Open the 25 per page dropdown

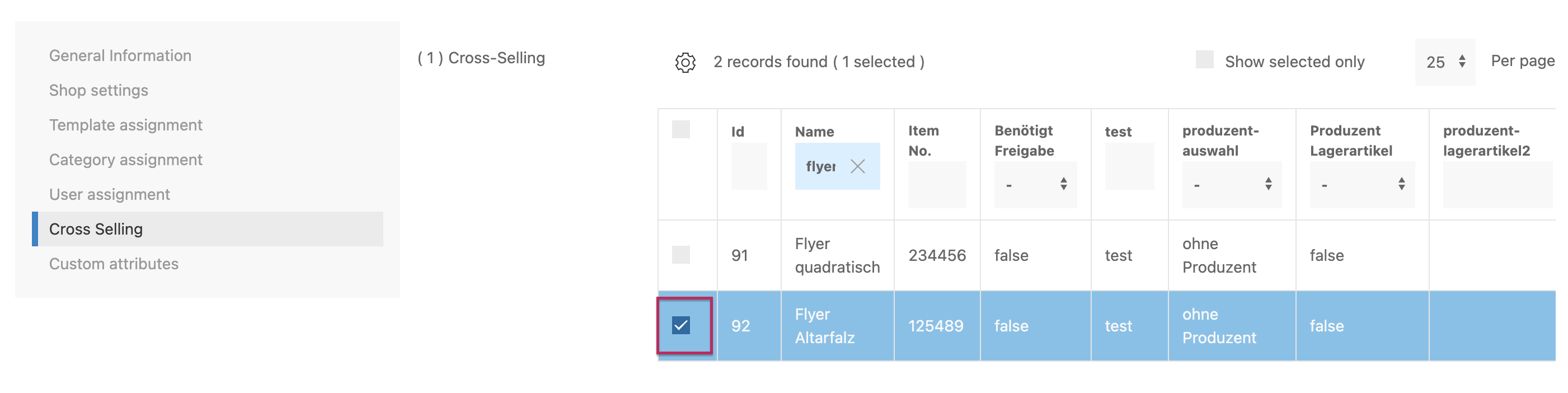(x=1444, y=62)
